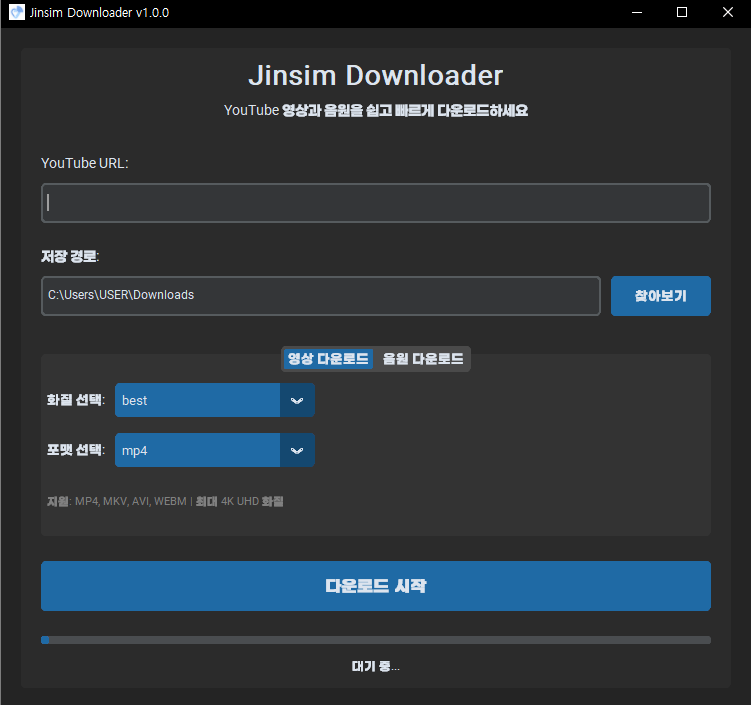Click the Jinsim Downloader heading title

[x=375, y=76]
